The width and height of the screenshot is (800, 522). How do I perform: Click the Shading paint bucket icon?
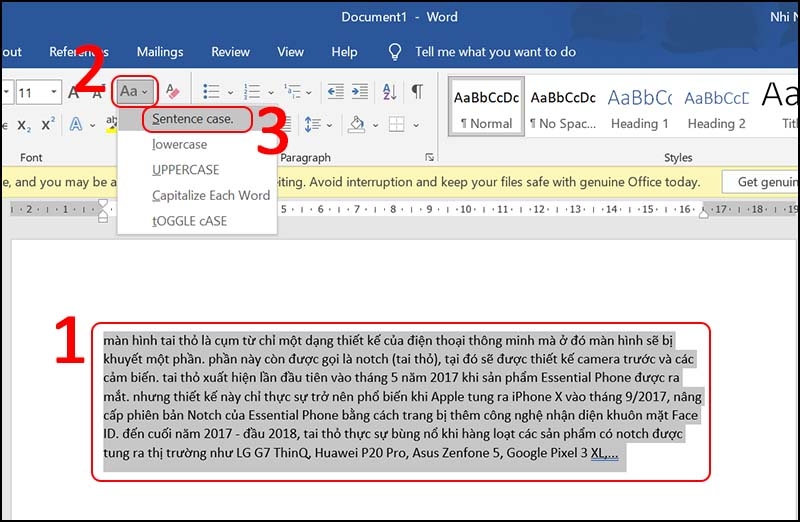pos(356,124)
